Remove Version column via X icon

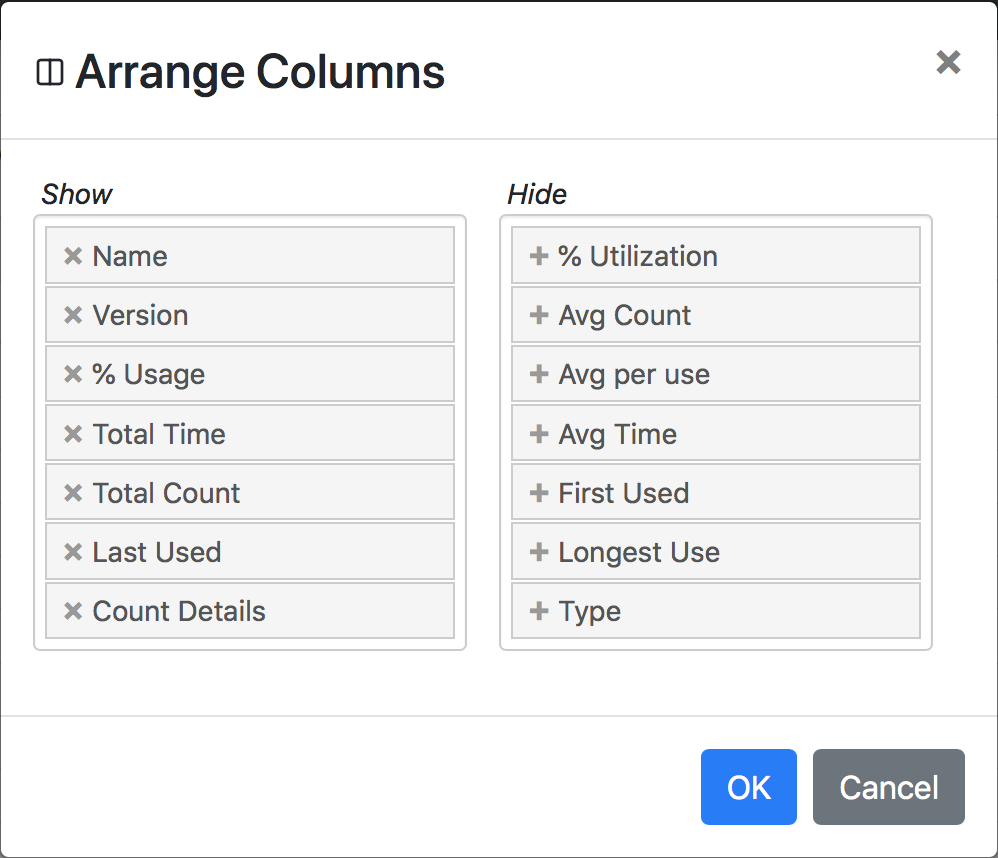coord(73,315)
